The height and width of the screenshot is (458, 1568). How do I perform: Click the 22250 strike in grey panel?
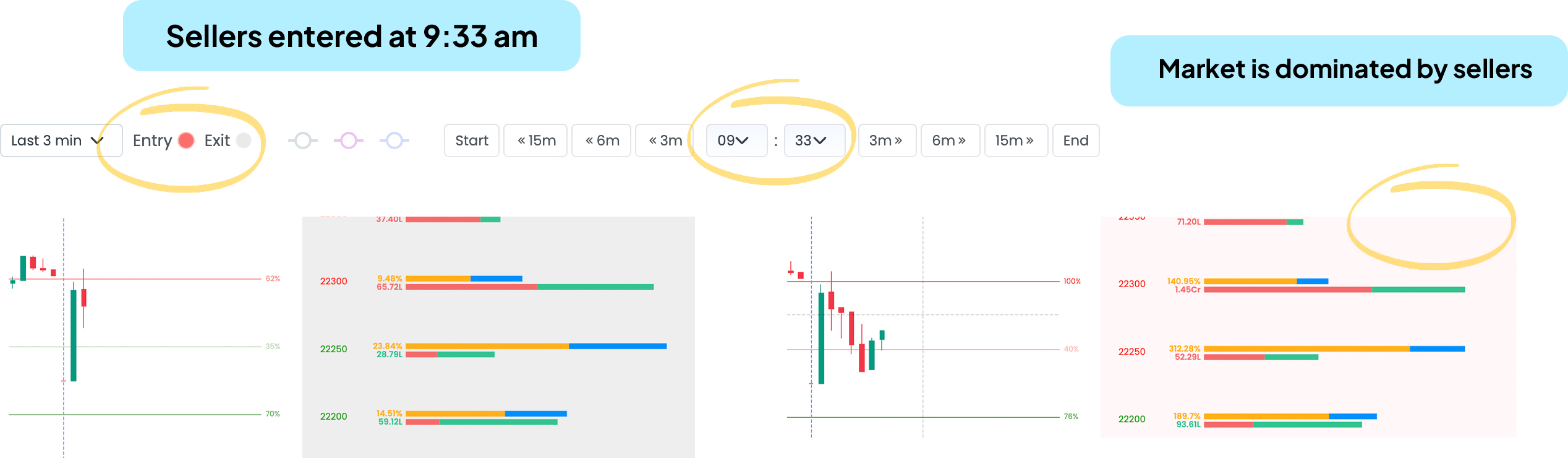[x=334, y=349]
